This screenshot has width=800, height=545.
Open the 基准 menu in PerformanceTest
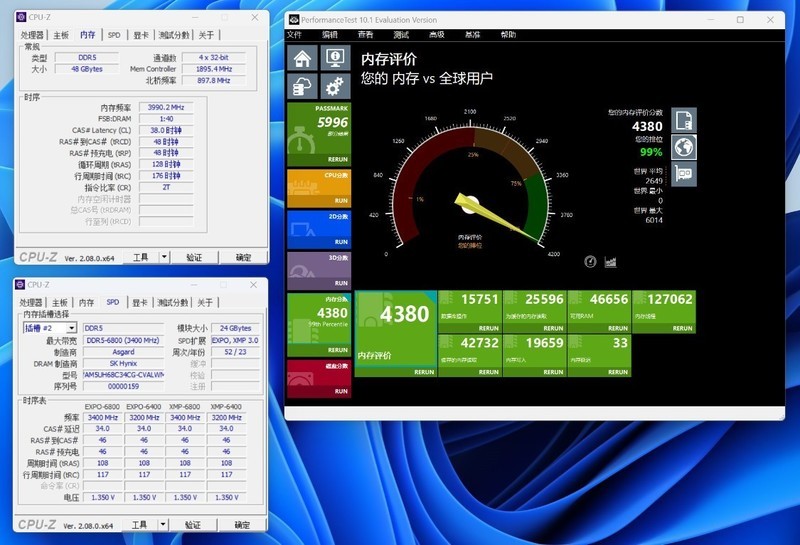coord(472,35)
